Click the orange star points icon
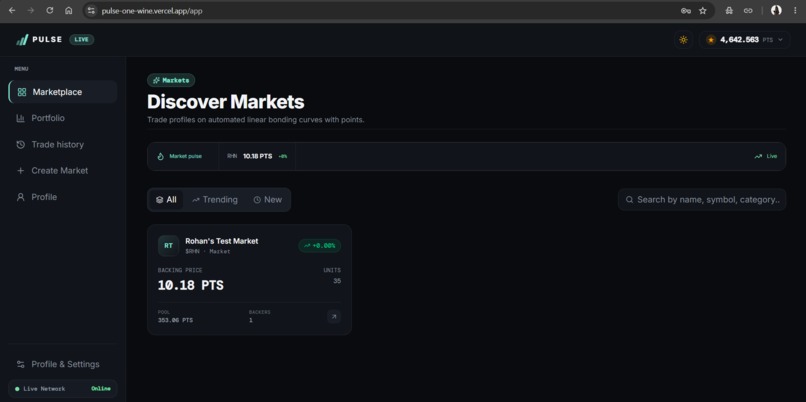Screen dimensions: 806x402 (711, 40)
